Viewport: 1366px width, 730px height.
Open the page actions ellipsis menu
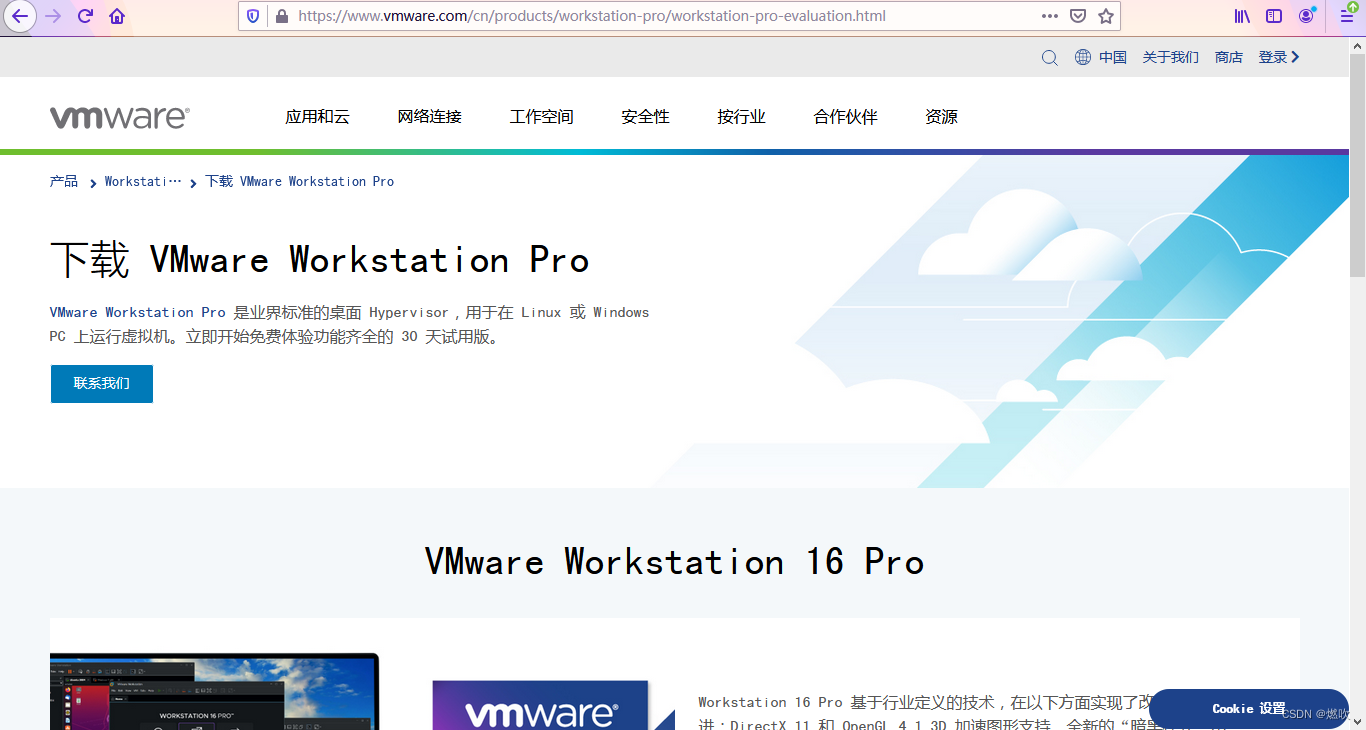tap(1049, 16)
